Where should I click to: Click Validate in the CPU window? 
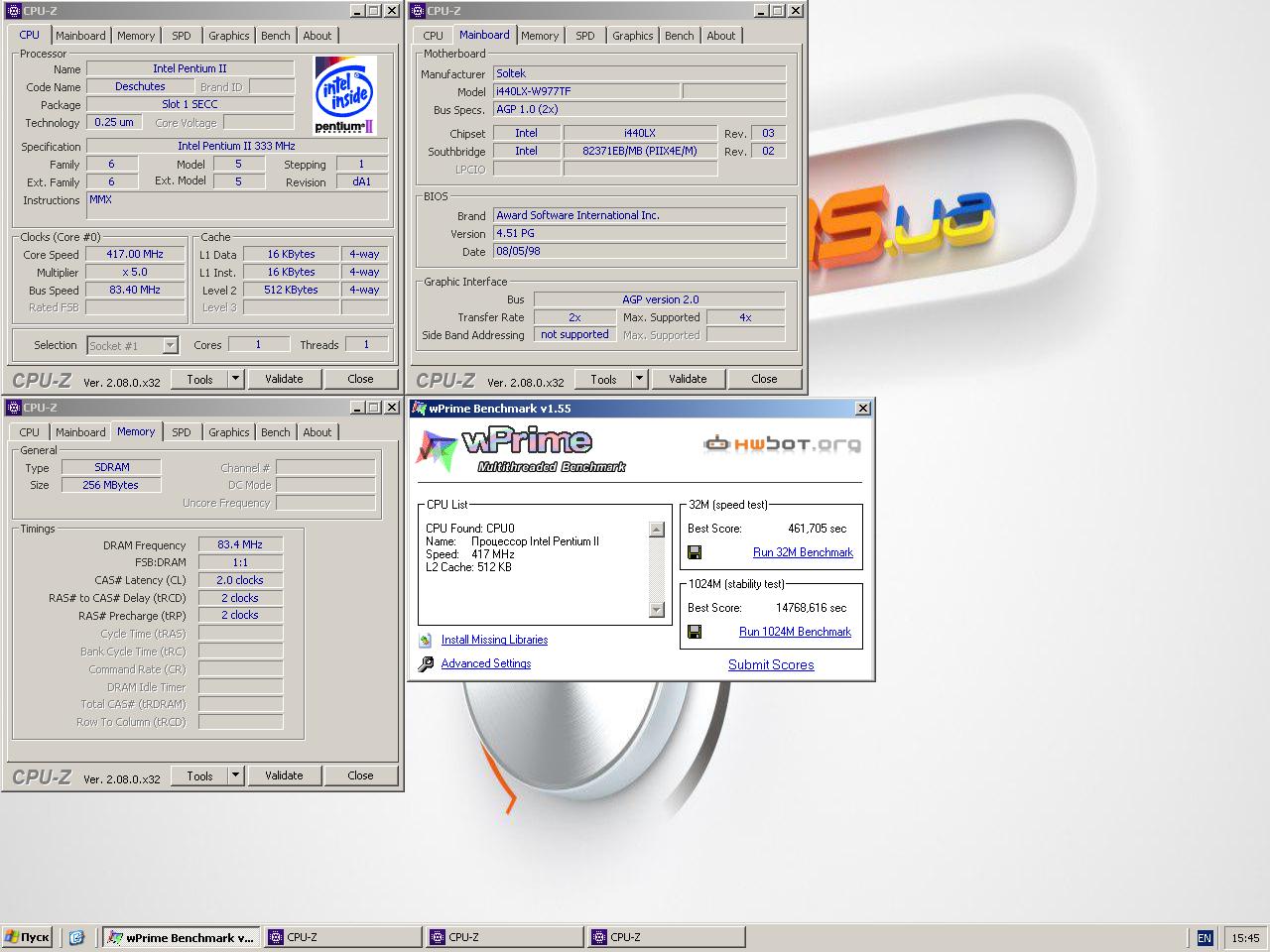tap(284, 379)
